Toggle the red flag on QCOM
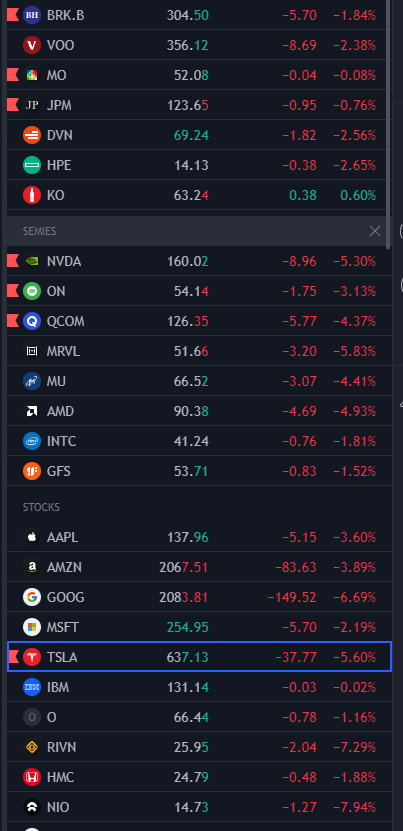The width and height of the screenshot is (403, 831). pyautogui.click(x=13, y=321)
